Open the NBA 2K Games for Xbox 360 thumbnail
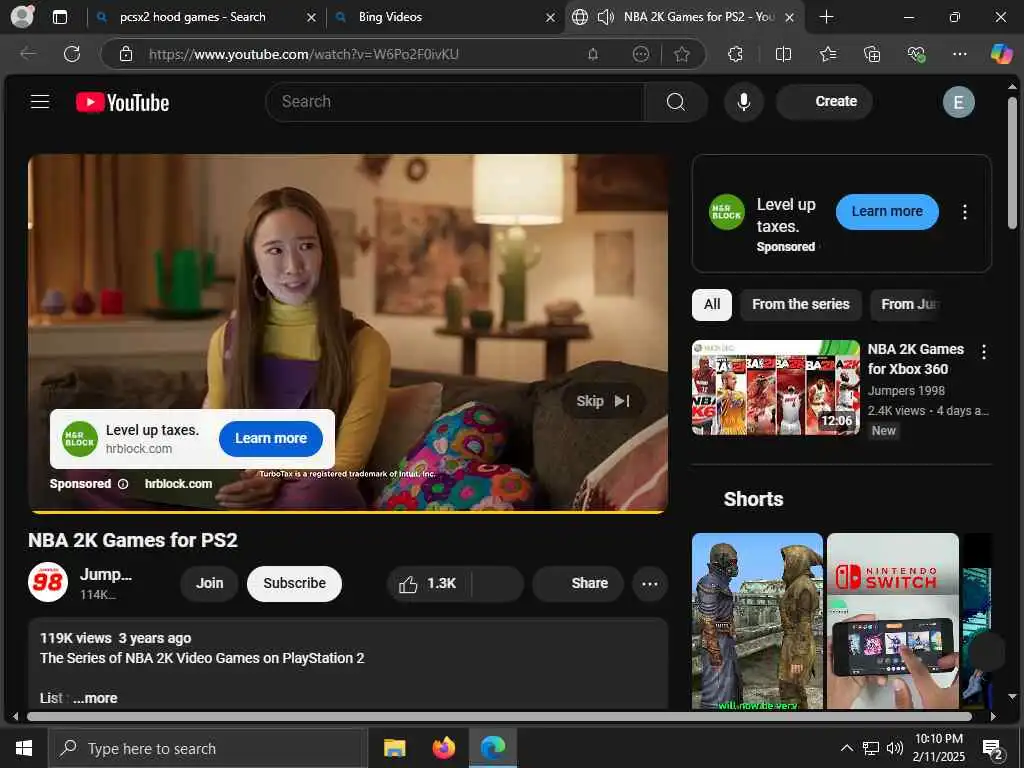Image resolution: width=1024 pixels, height=768 pixels. pos(775,387)
